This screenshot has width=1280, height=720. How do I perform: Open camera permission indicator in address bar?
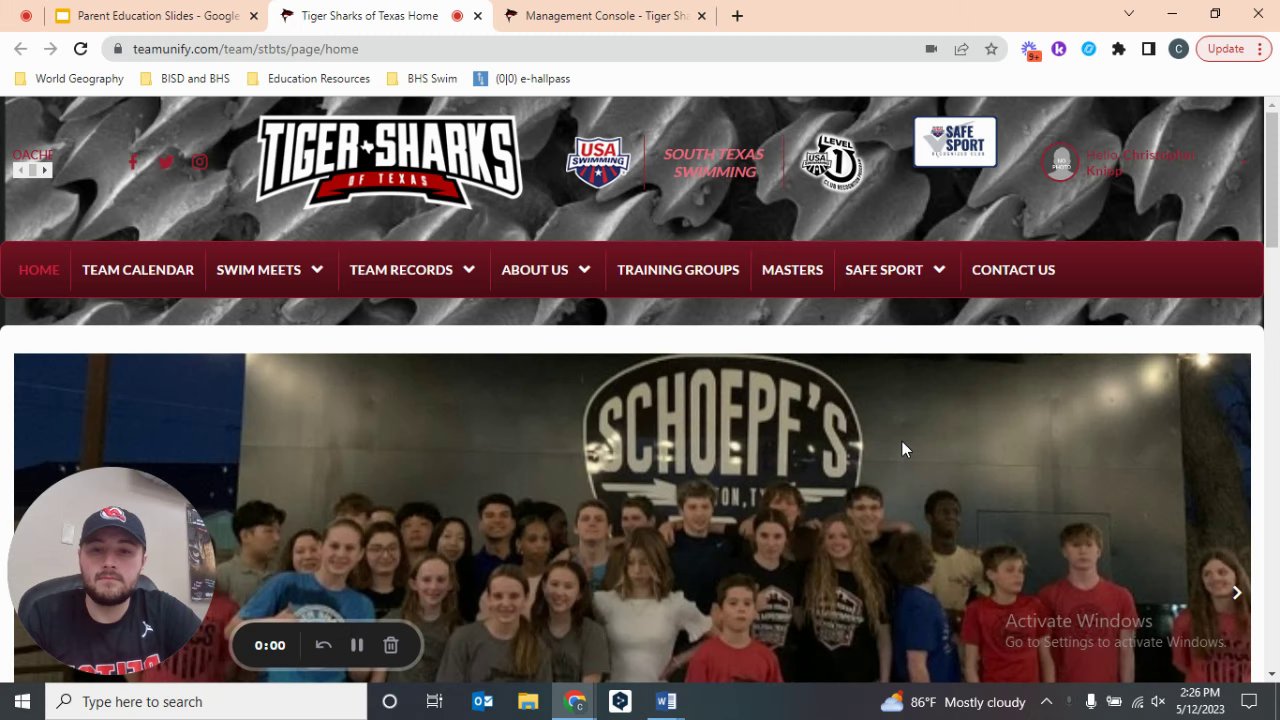931,49
